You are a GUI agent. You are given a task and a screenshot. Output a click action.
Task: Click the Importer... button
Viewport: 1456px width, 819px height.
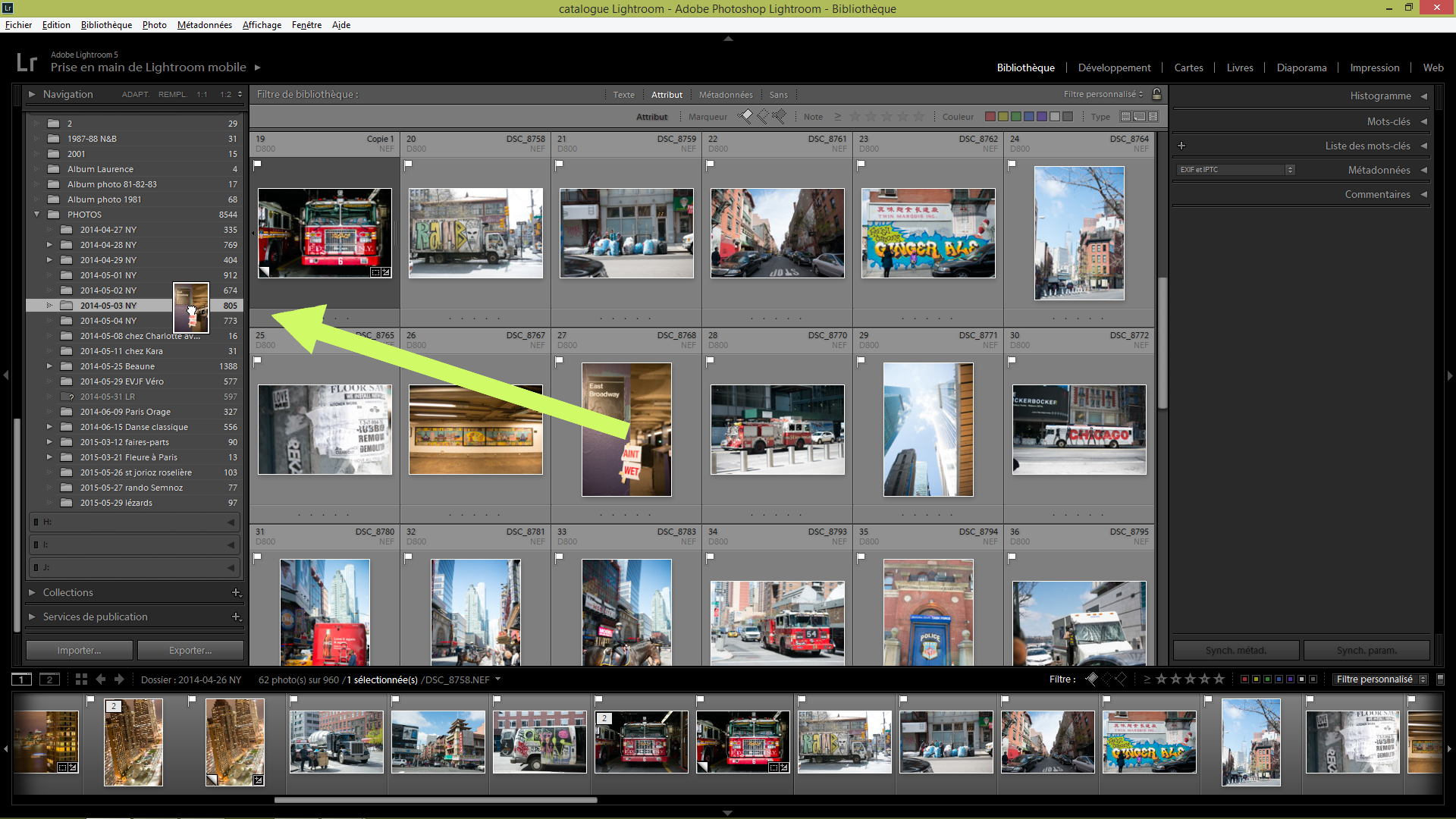coord(79,650)
